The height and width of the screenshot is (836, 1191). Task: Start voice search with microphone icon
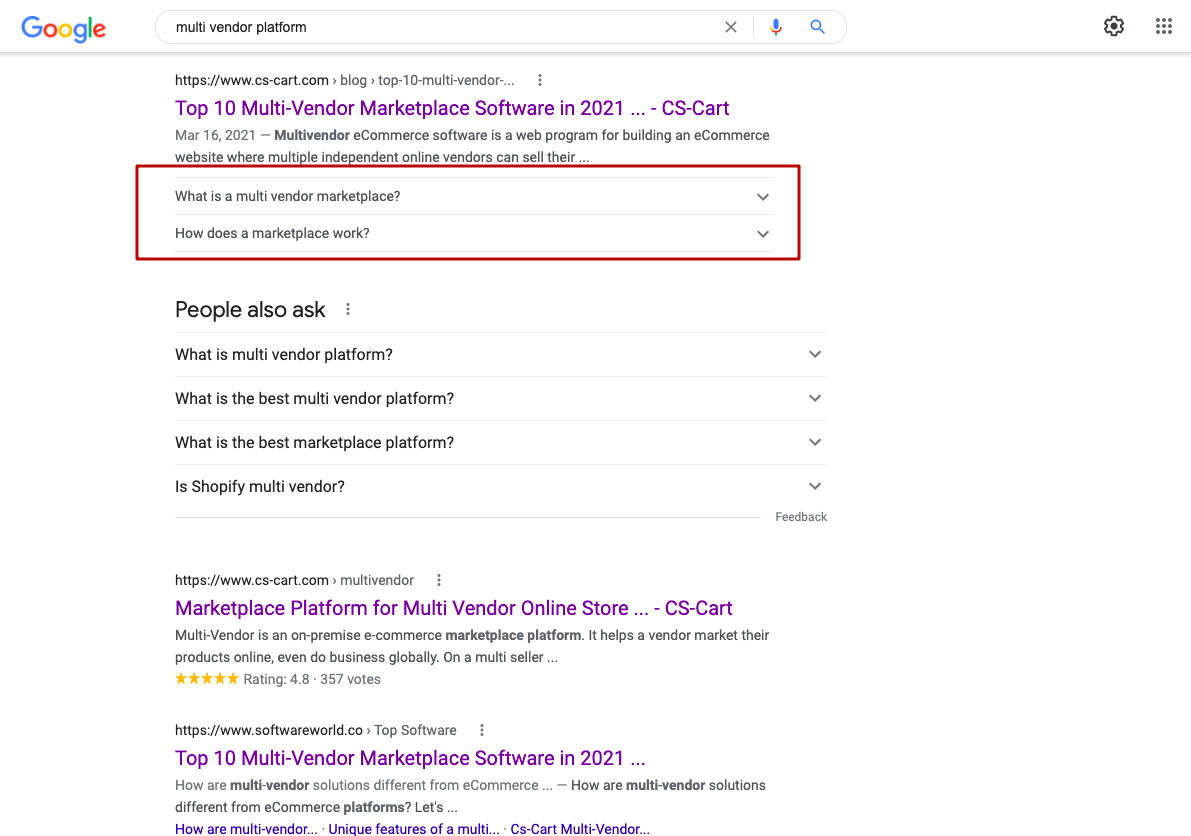(x=776, y=27)
